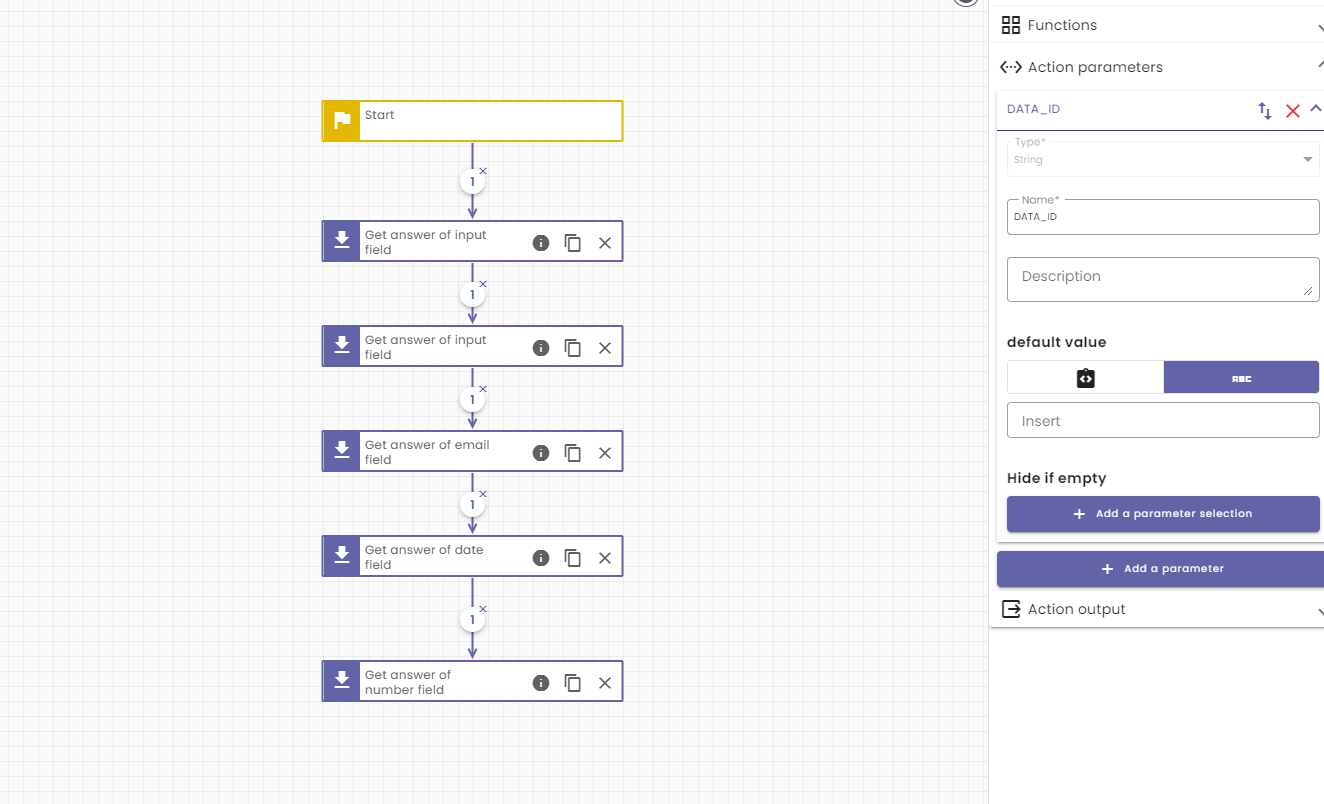This screenshot has height=804, width=1324.
Task: Click the reorder arrows icon for DATA_ID
Action: 1265,110
